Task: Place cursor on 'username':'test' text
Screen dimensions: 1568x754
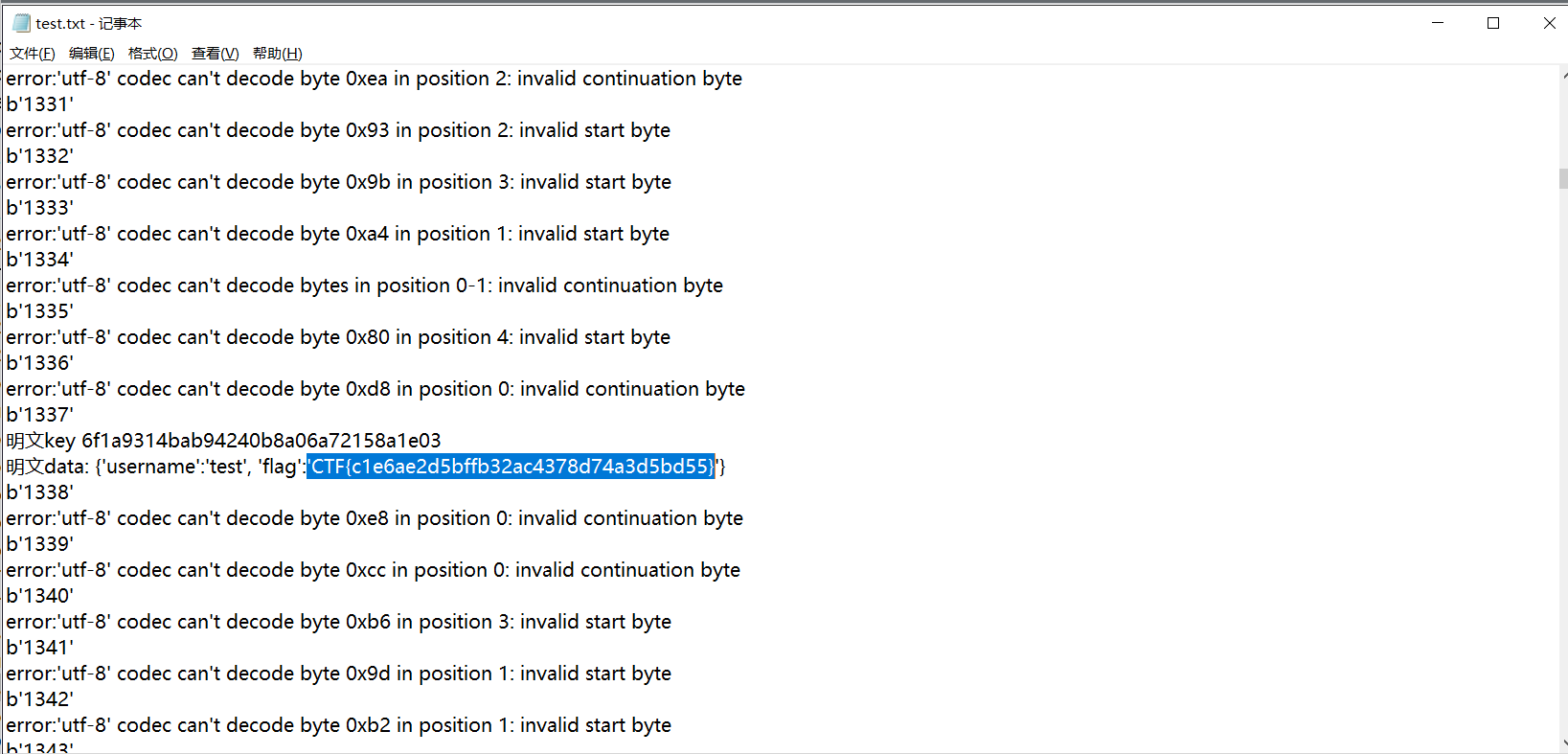Action: coord(172,467)
